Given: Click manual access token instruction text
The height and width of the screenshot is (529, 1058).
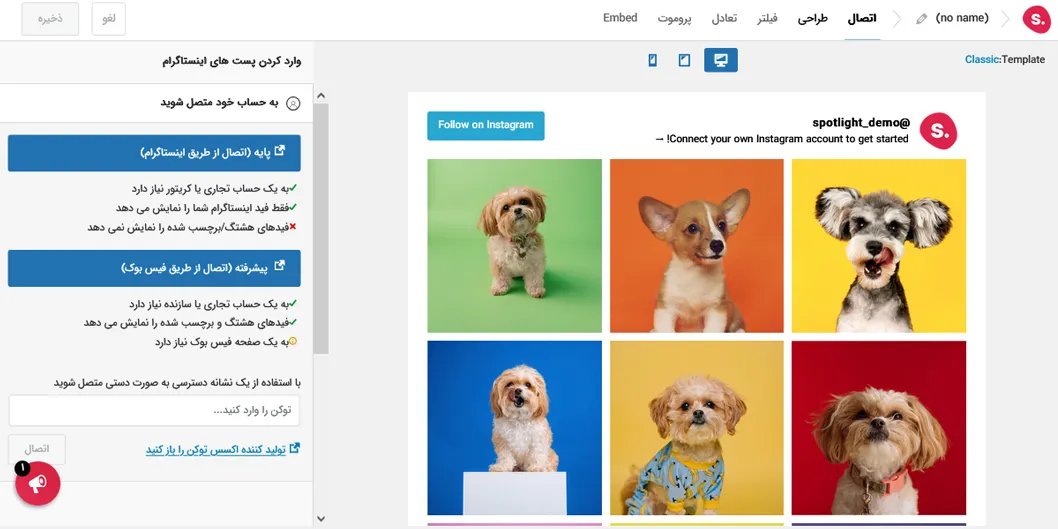Looking at the screenshot, I should pos(177,383).
